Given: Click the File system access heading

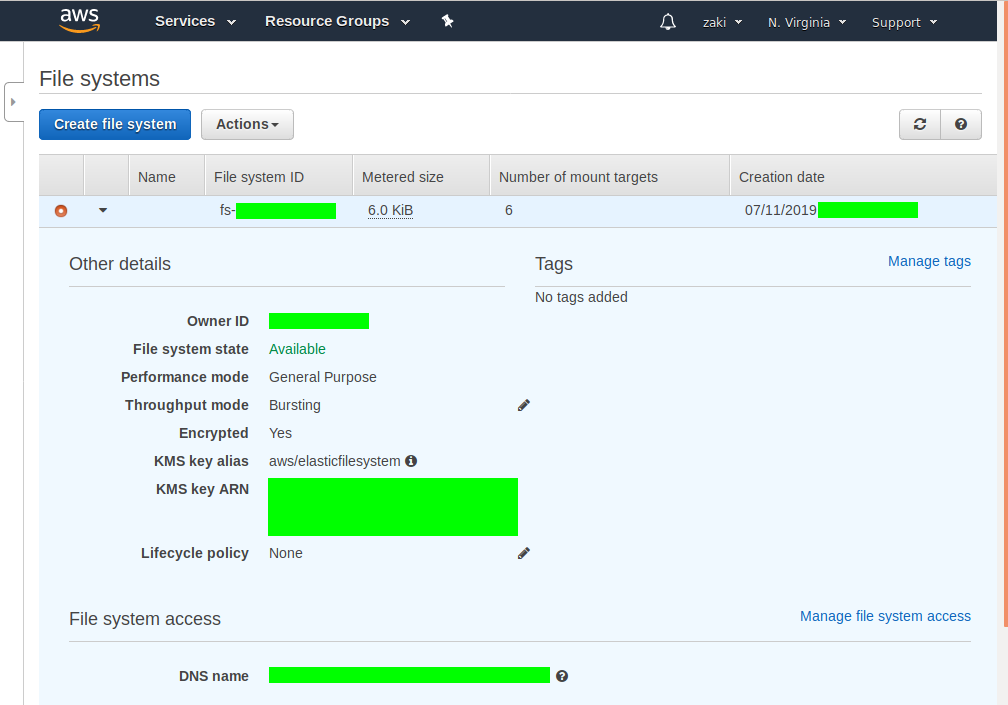Looking at the screenshot, I should tap(145, 619).
